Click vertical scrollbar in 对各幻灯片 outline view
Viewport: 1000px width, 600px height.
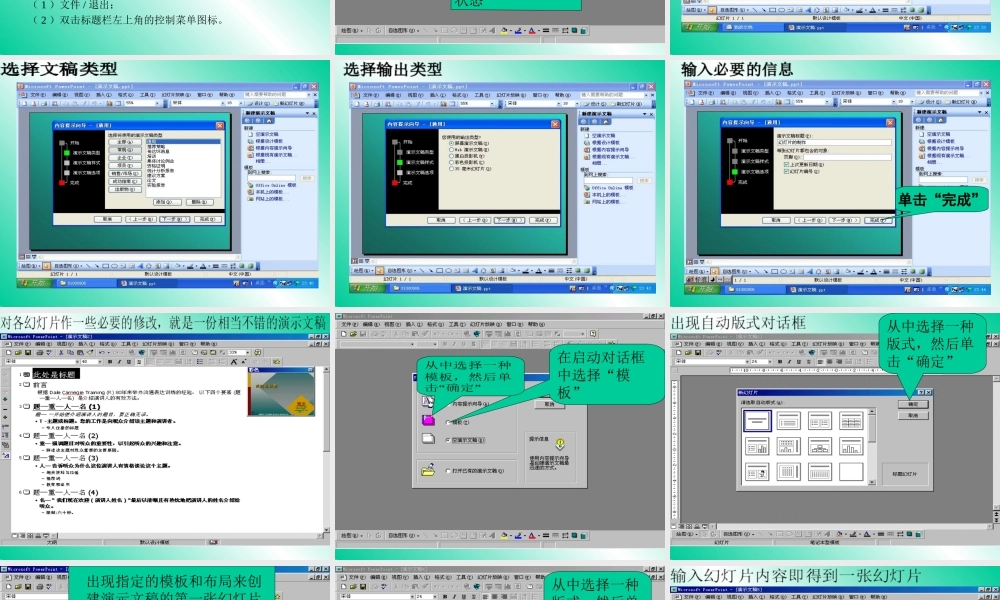(x=326, y=450)
